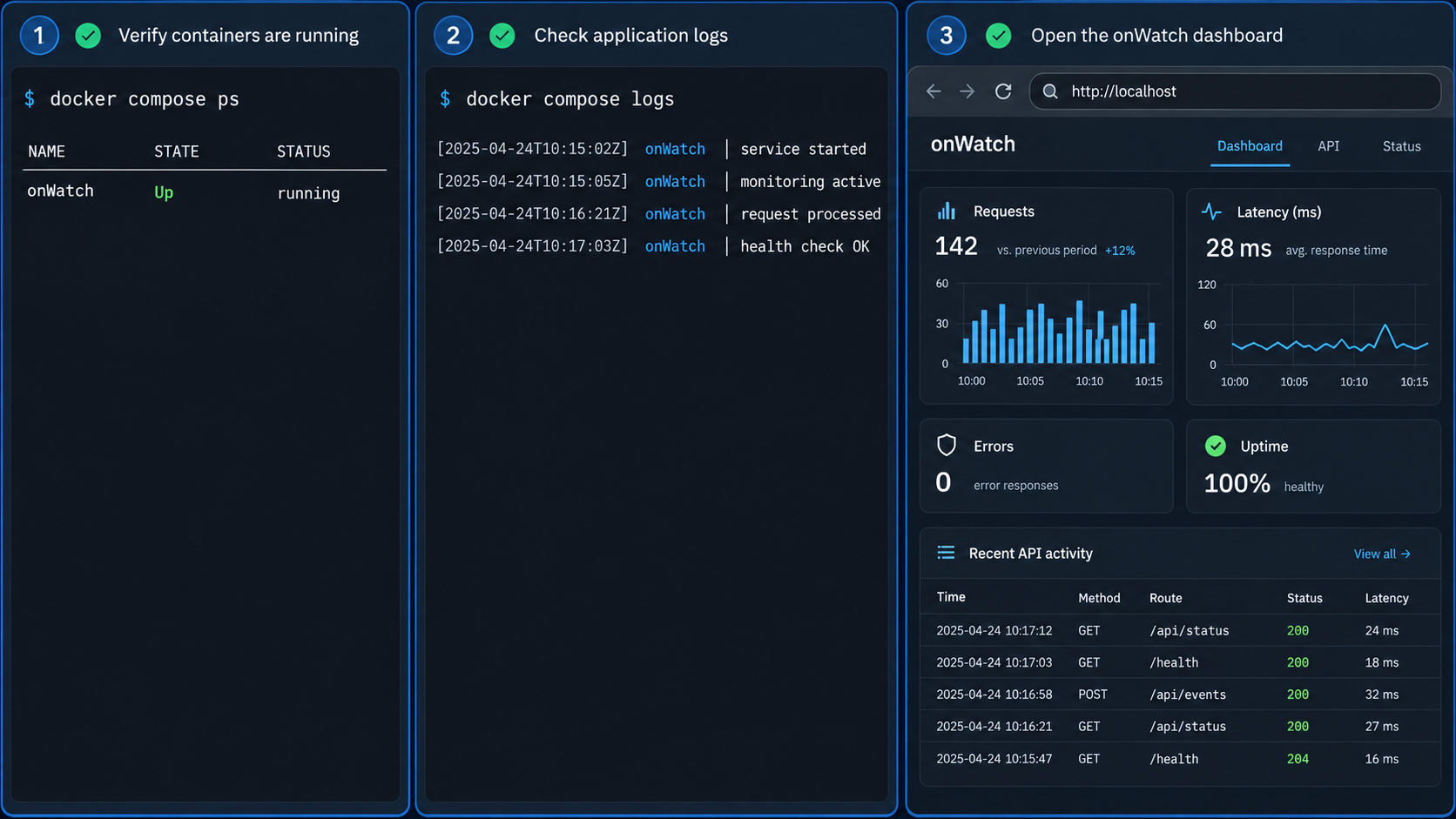Click the 100% uptime value

click(1237, 483)
